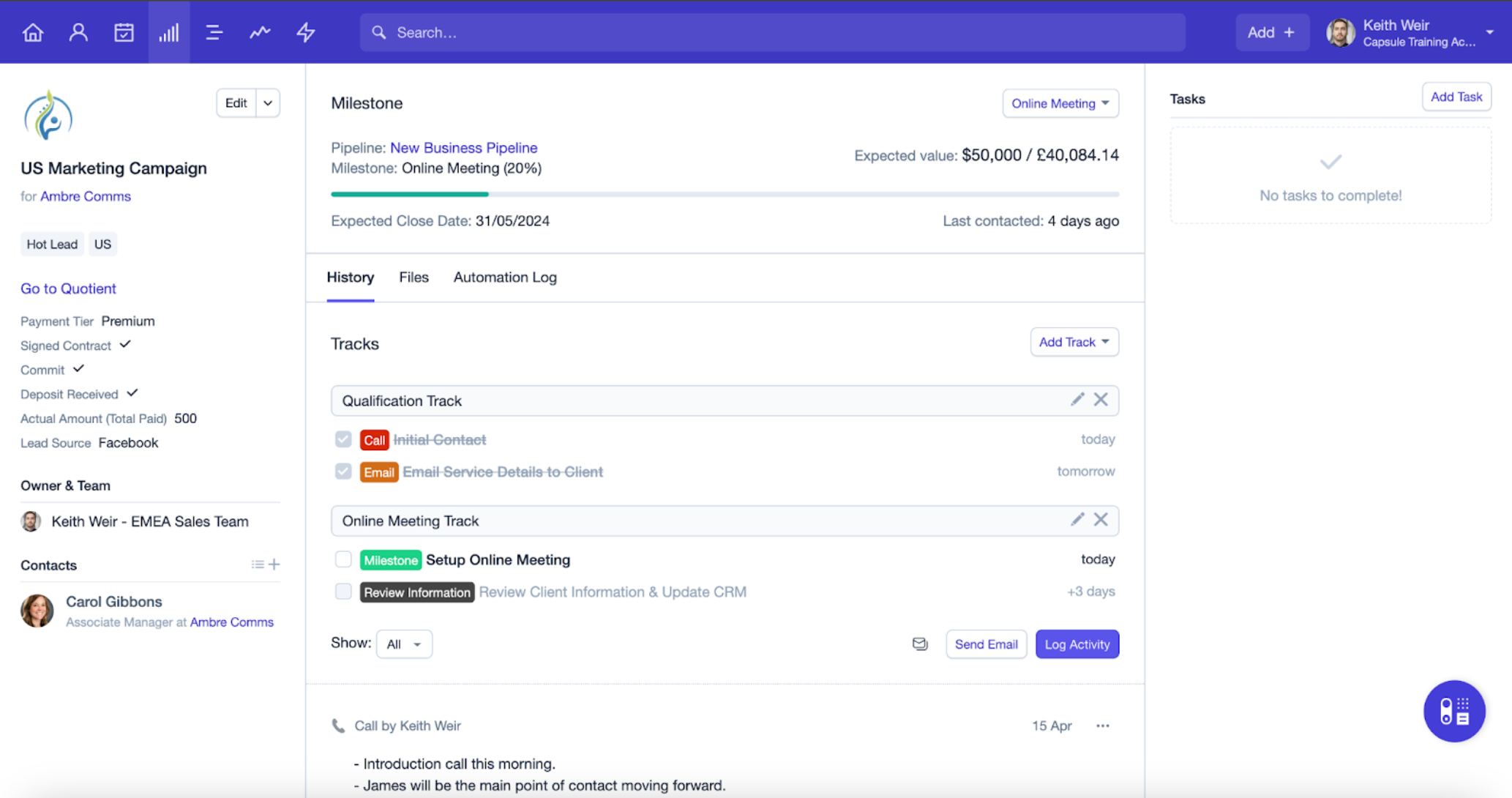Switch to the Automation Log tab

tap(505, 277)
